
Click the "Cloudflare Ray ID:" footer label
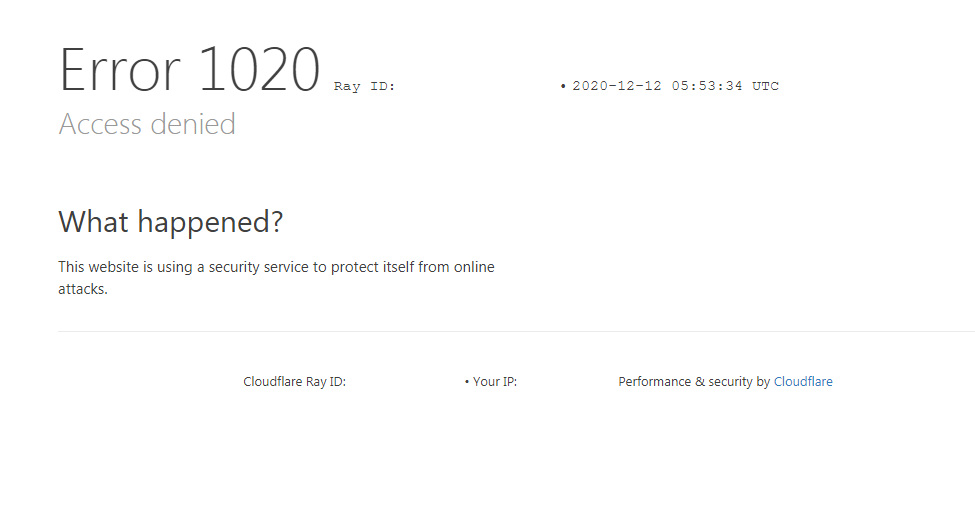click(295, 382)
